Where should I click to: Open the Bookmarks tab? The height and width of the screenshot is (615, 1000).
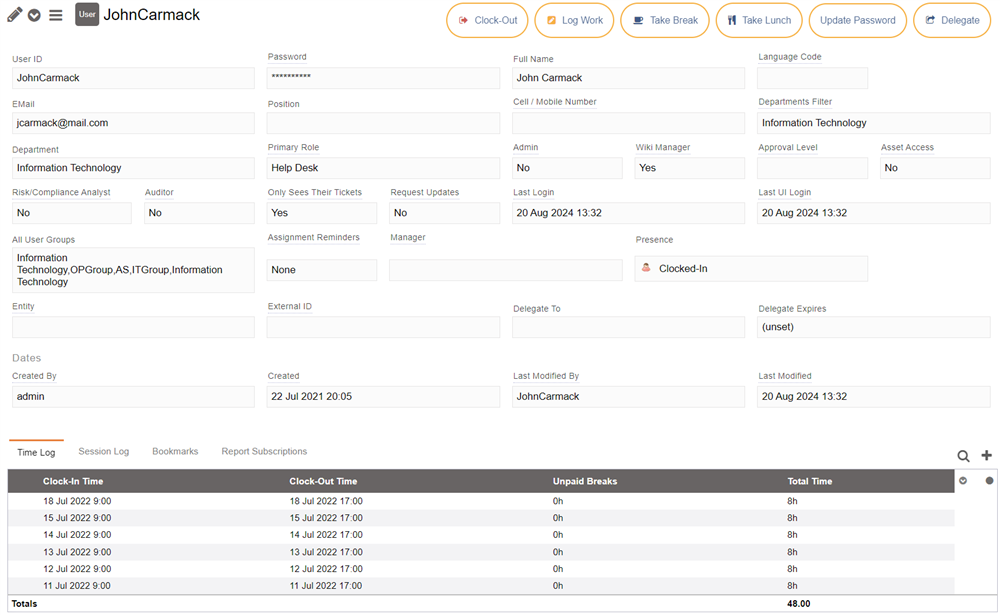(x=175, y=452)
